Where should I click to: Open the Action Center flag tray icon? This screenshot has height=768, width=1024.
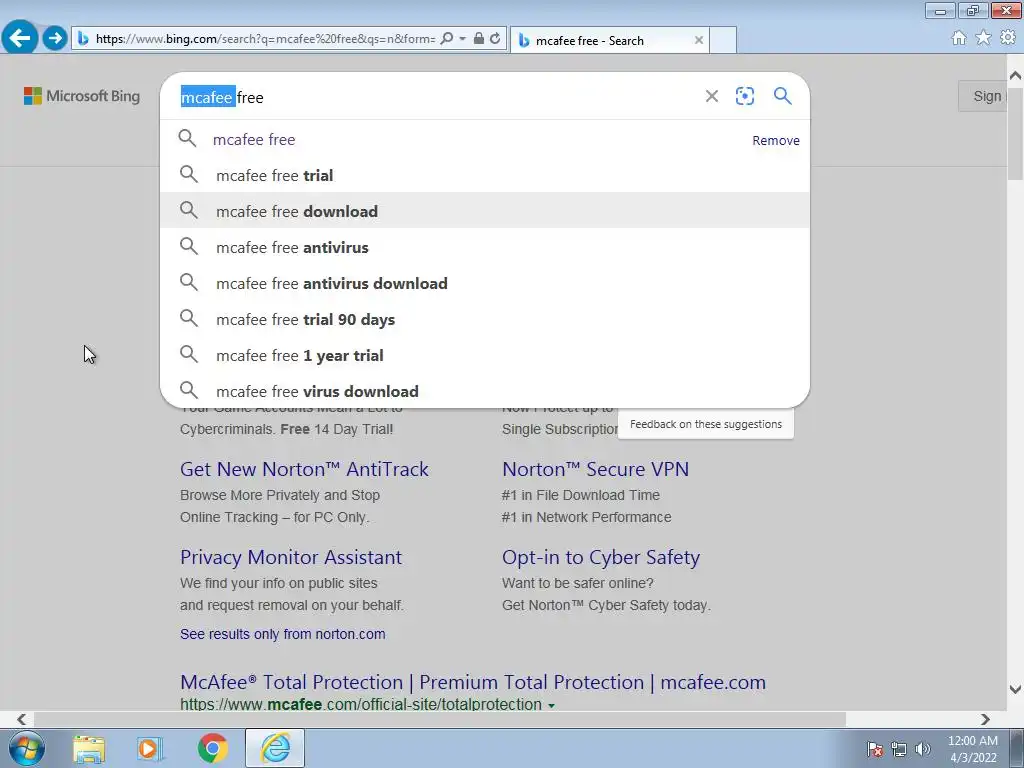pos(875,749)
